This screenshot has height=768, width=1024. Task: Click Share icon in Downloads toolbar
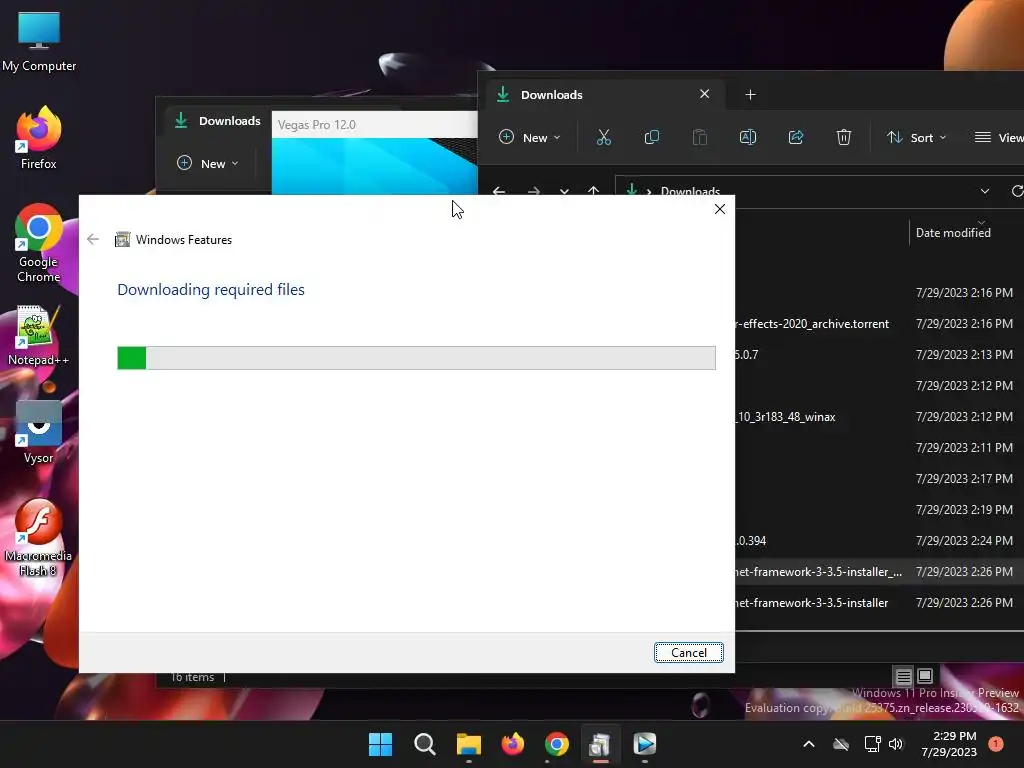[x=795, y=137]
